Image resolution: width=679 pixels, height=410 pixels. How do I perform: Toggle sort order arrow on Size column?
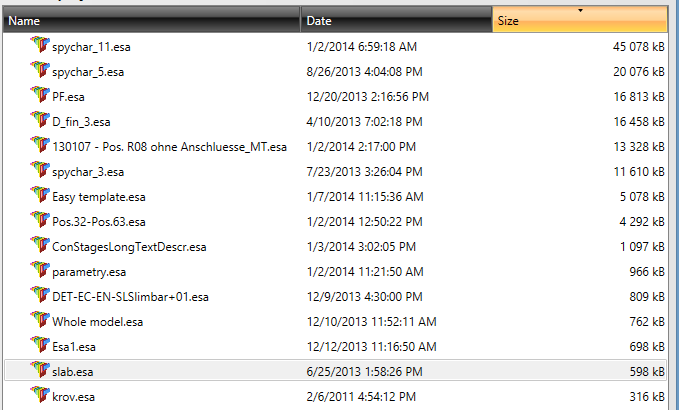pyautogui.click(x=580, y=11)
